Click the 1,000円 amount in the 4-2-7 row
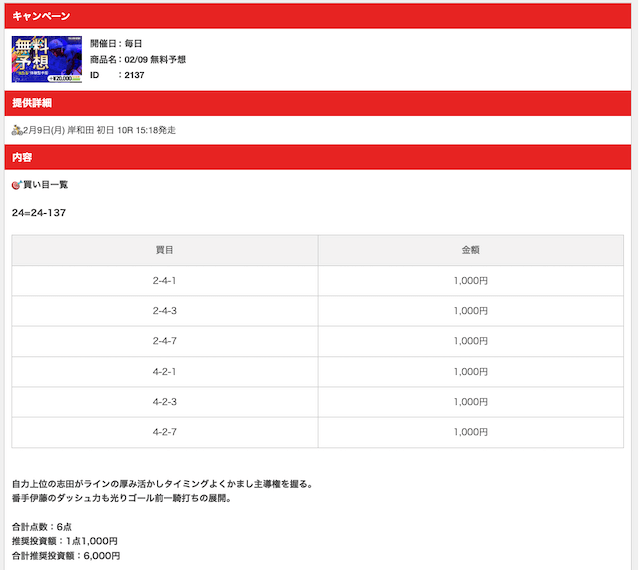640x570 pixels. pos(471,432)
